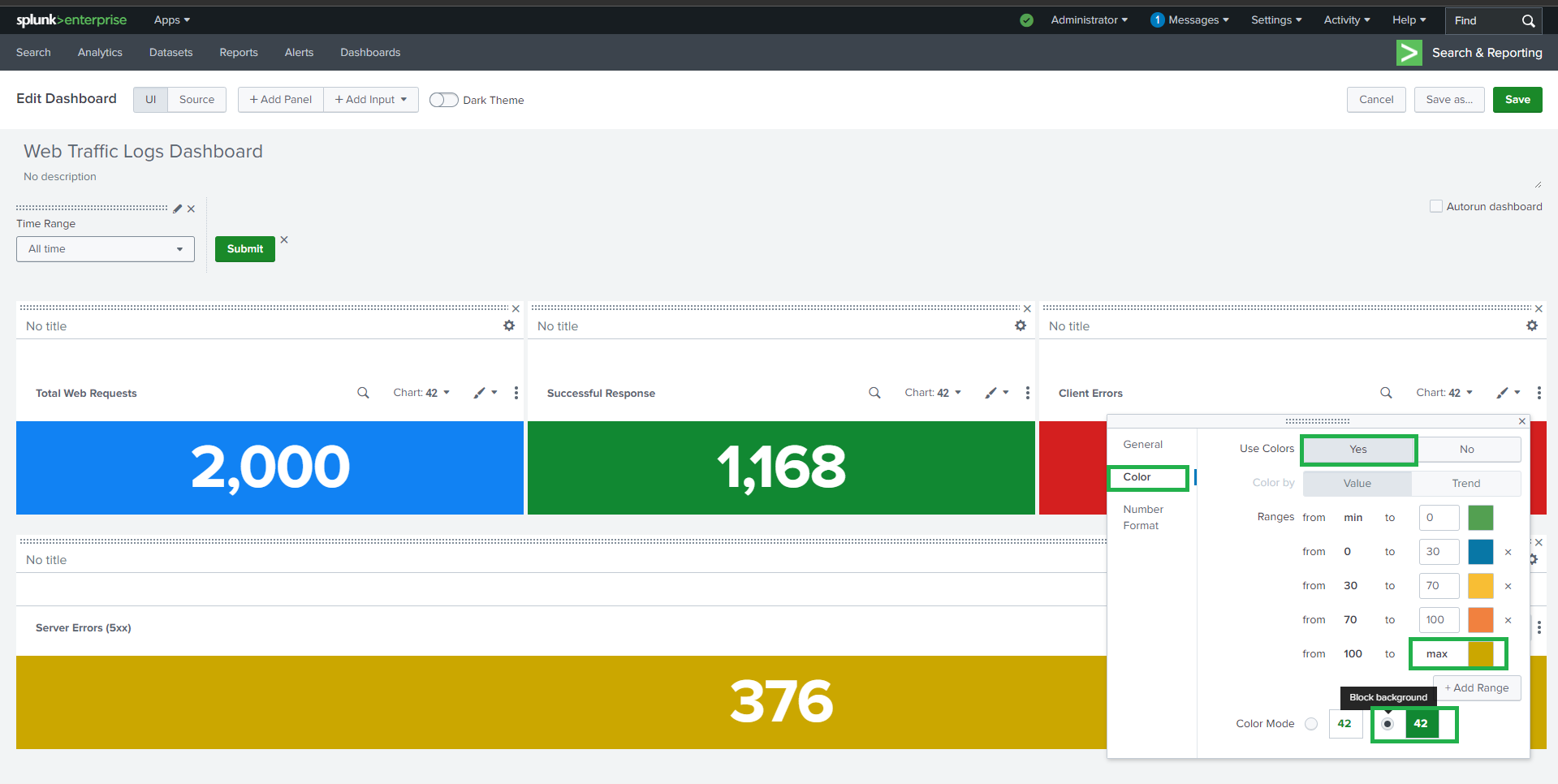Expand the Settings menu
This screenshot has height=784, width=1558.
tap(1276, 20)
